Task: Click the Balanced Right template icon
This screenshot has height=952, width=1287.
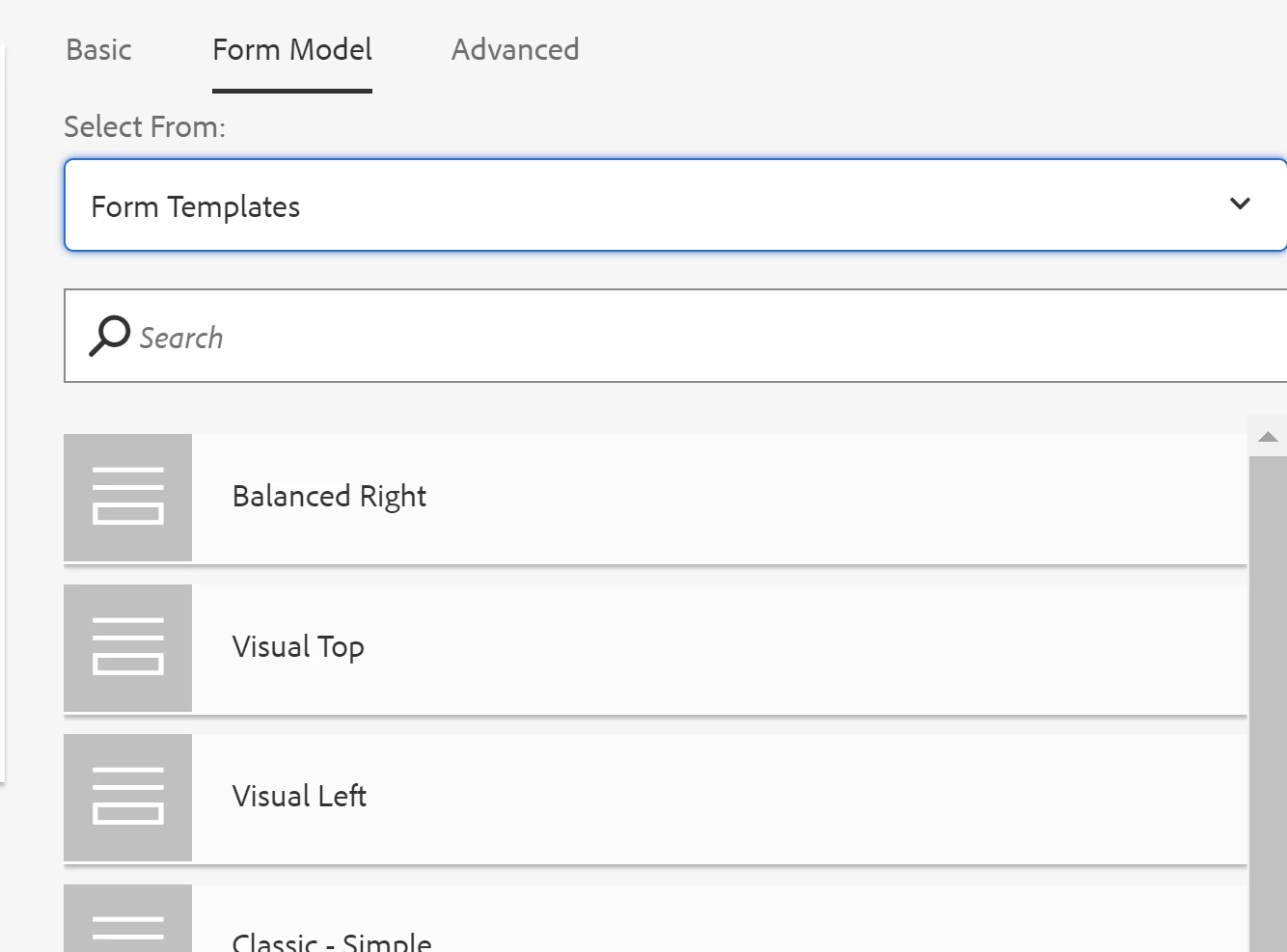Action: (128, 497)
